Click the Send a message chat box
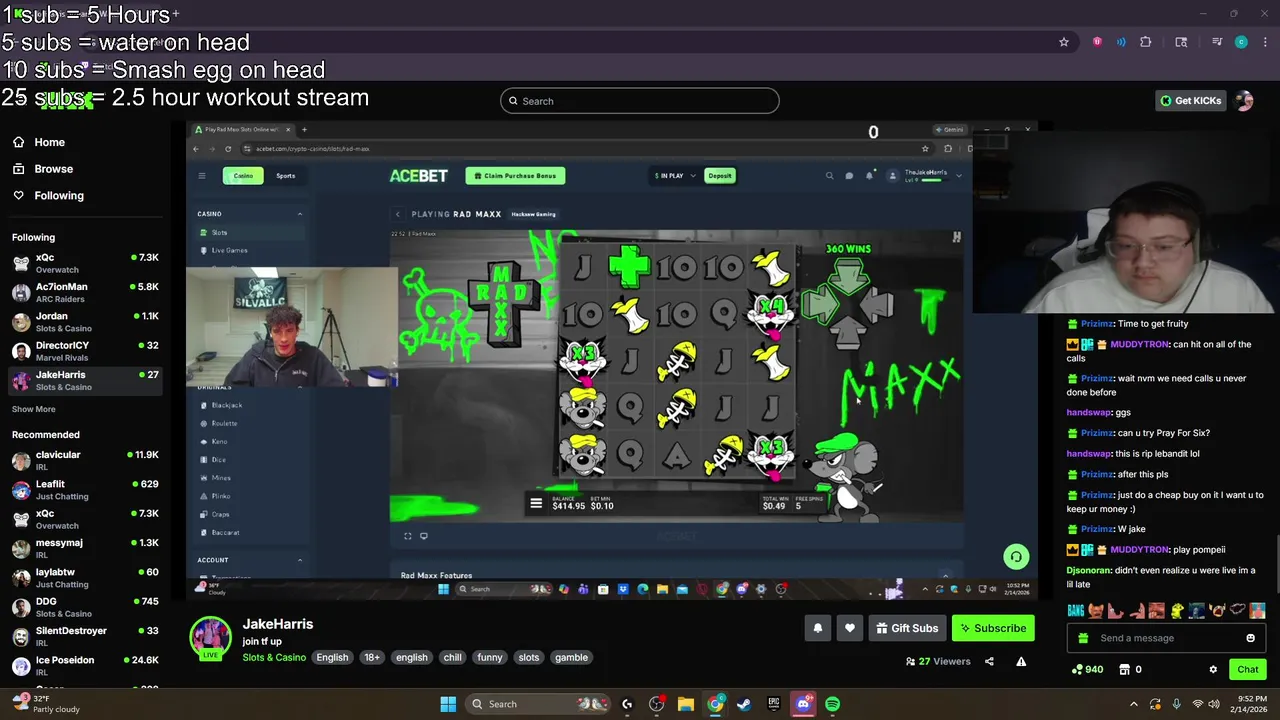 tap(1167, 638)
